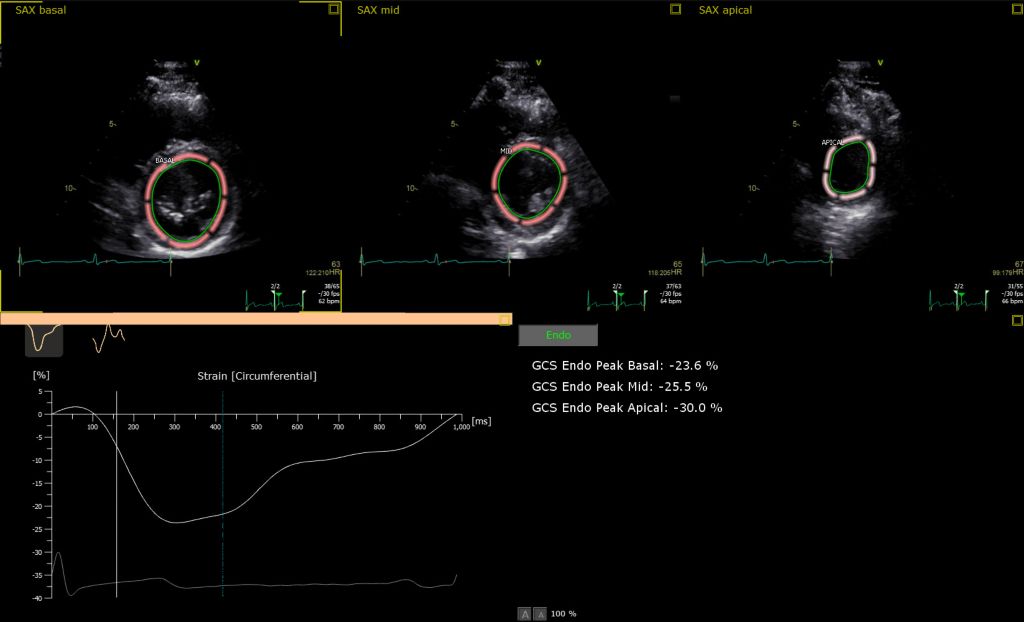Click the dashed teal marker on the strain graph
This screenshot has width=1024, height=622.
223,494
